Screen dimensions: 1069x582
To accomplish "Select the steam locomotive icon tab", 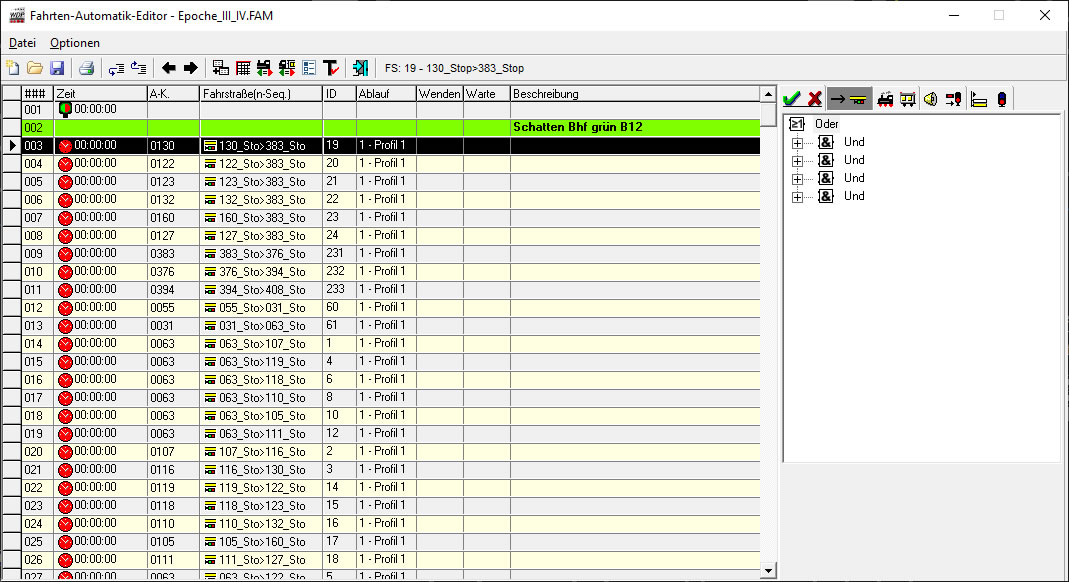I will [x=885, y=99].
